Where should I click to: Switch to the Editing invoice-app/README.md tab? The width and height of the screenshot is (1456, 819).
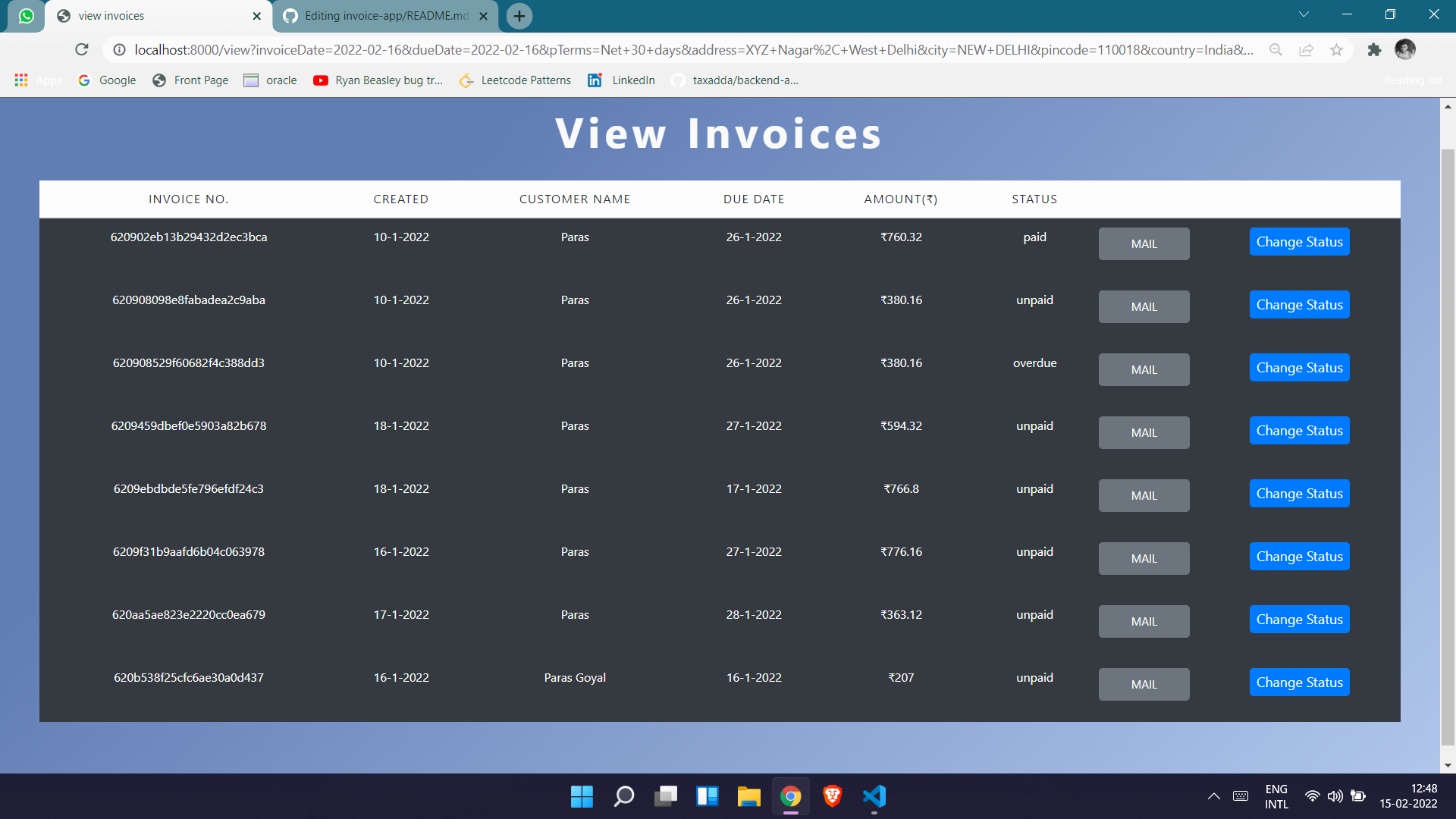pyautogui.click(x=379, y=15)
